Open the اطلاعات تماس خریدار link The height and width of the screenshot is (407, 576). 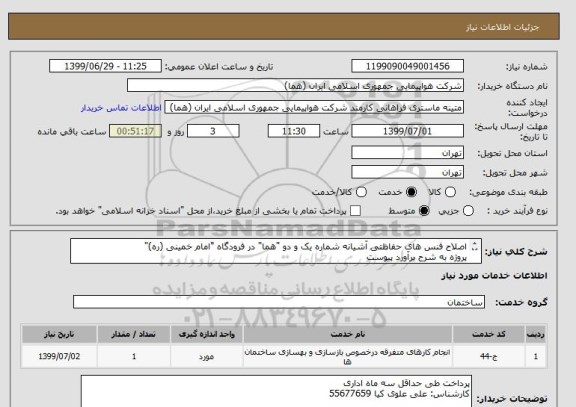(x=121, y=108)
